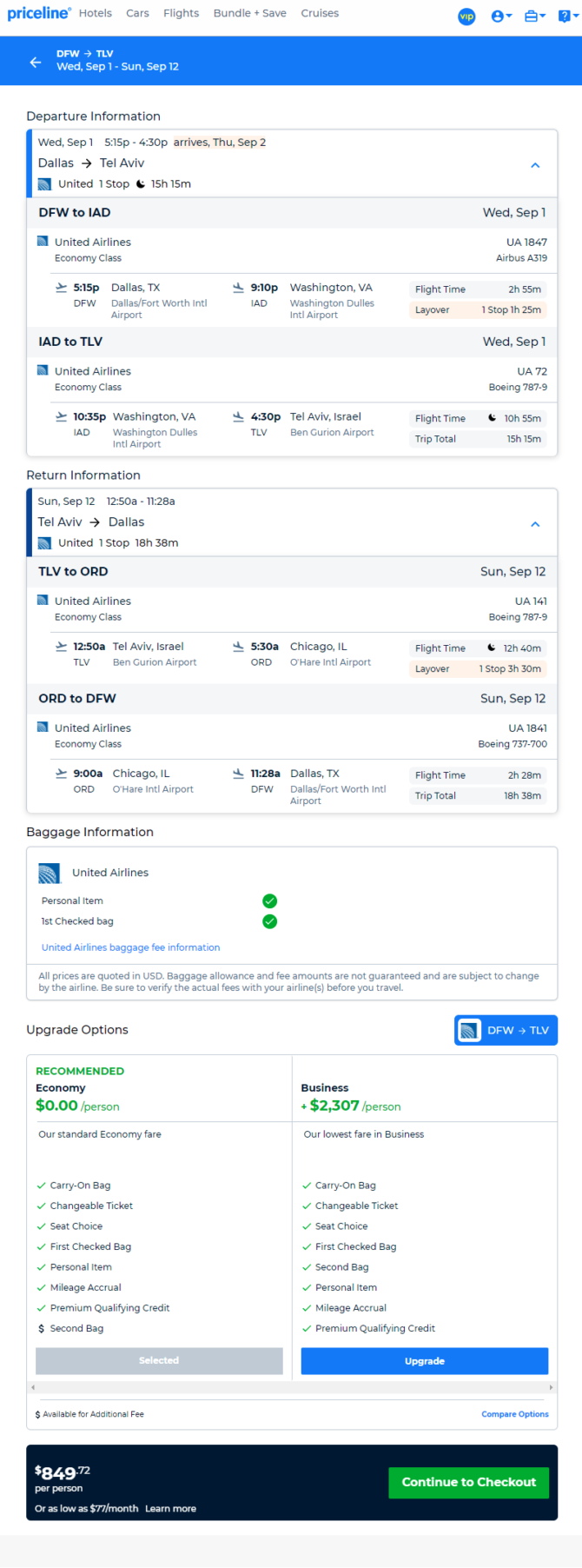Click green checkmark for 1st Checked bag
The width and height of the screenshot is (582, 1568).
pos(270,921)
